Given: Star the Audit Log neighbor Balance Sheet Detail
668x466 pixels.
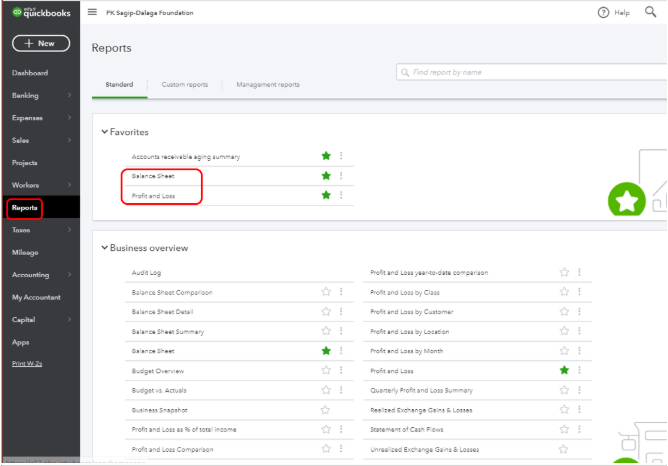Looking at the screenshot, I should [326, 312].
